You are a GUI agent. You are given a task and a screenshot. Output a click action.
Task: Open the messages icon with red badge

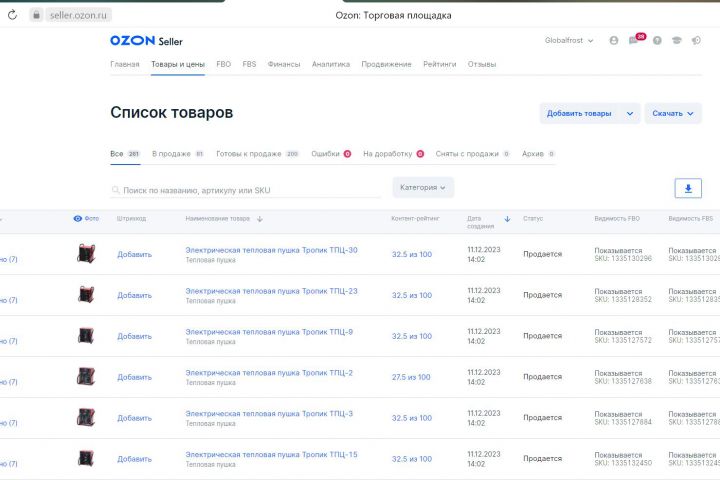[636, 40]
